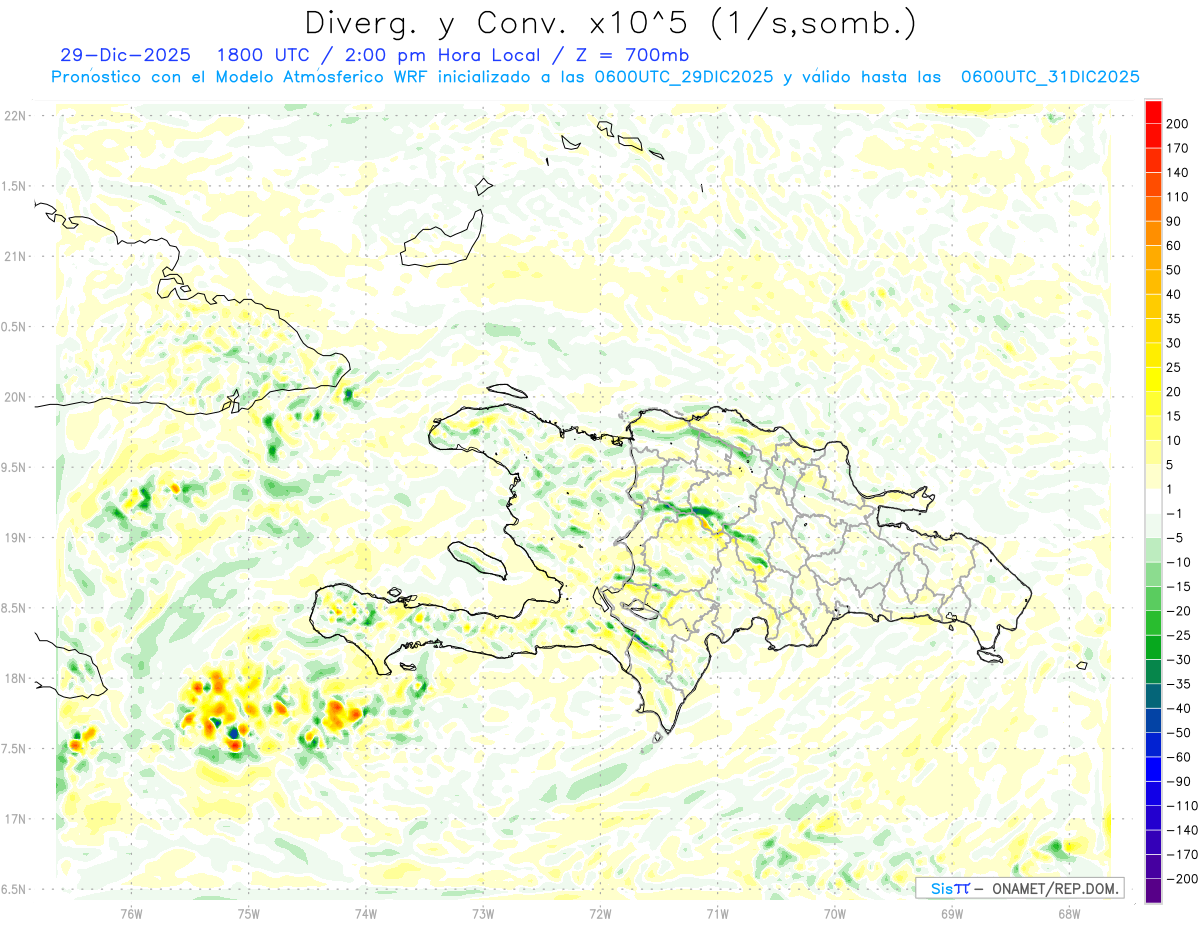Viewport: 1200px width, 927px height.
Task: Click the latitude label "7.5N"
Action: pyautogui.click(x=15, y=749)
